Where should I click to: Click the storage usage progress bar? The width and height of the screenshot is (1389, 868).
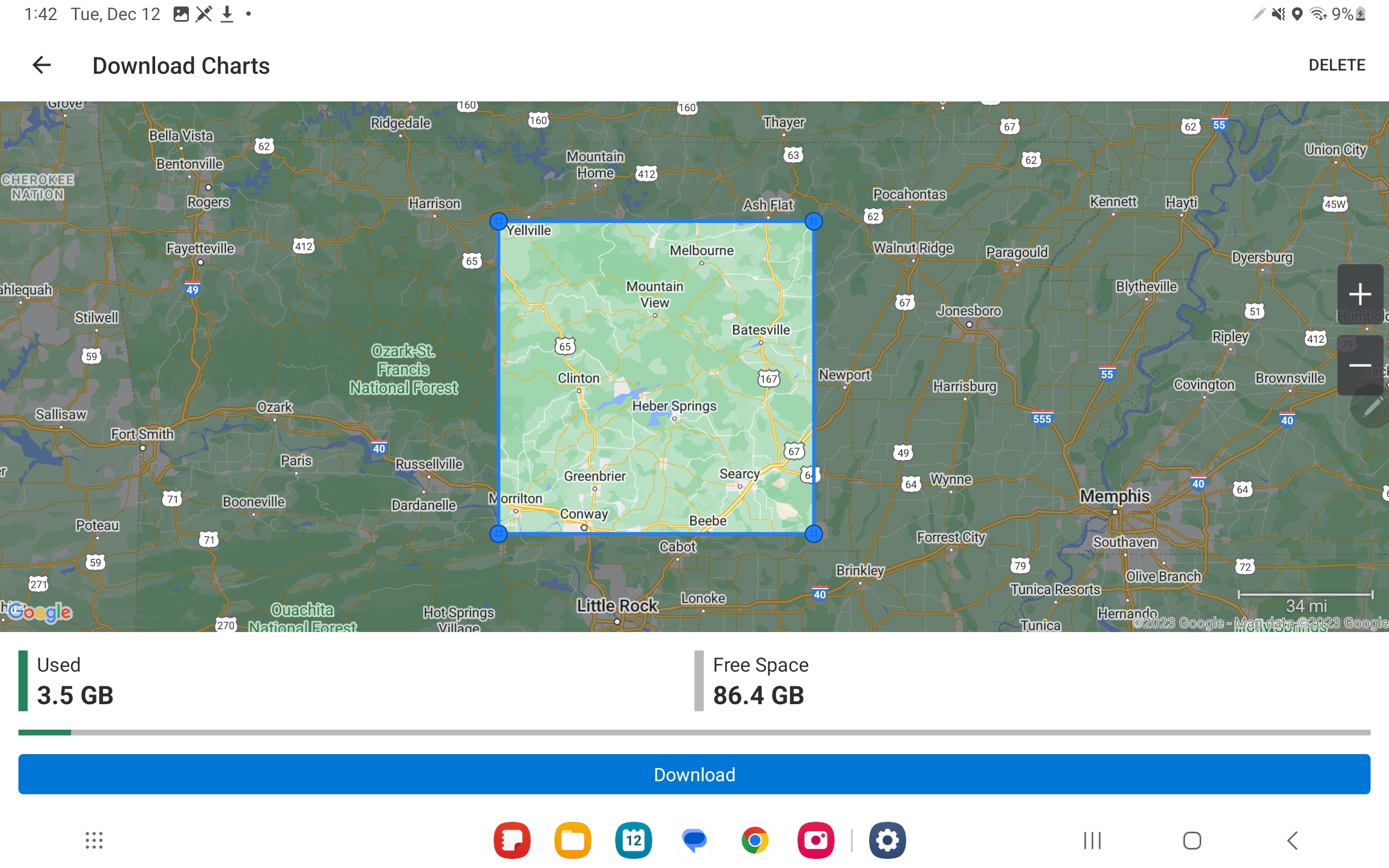pyautogui.click(x=694, y=732)
